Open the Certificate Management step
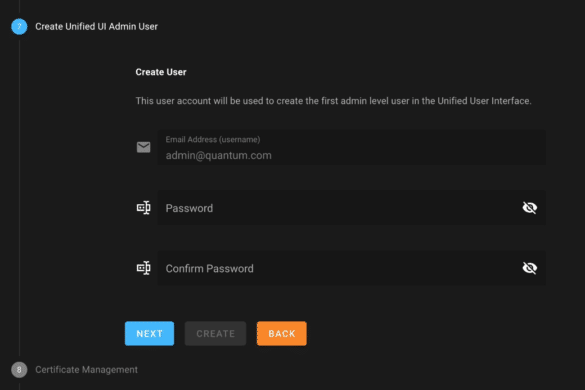Viewport: 585px width, 390px height. tap(86, 370)
